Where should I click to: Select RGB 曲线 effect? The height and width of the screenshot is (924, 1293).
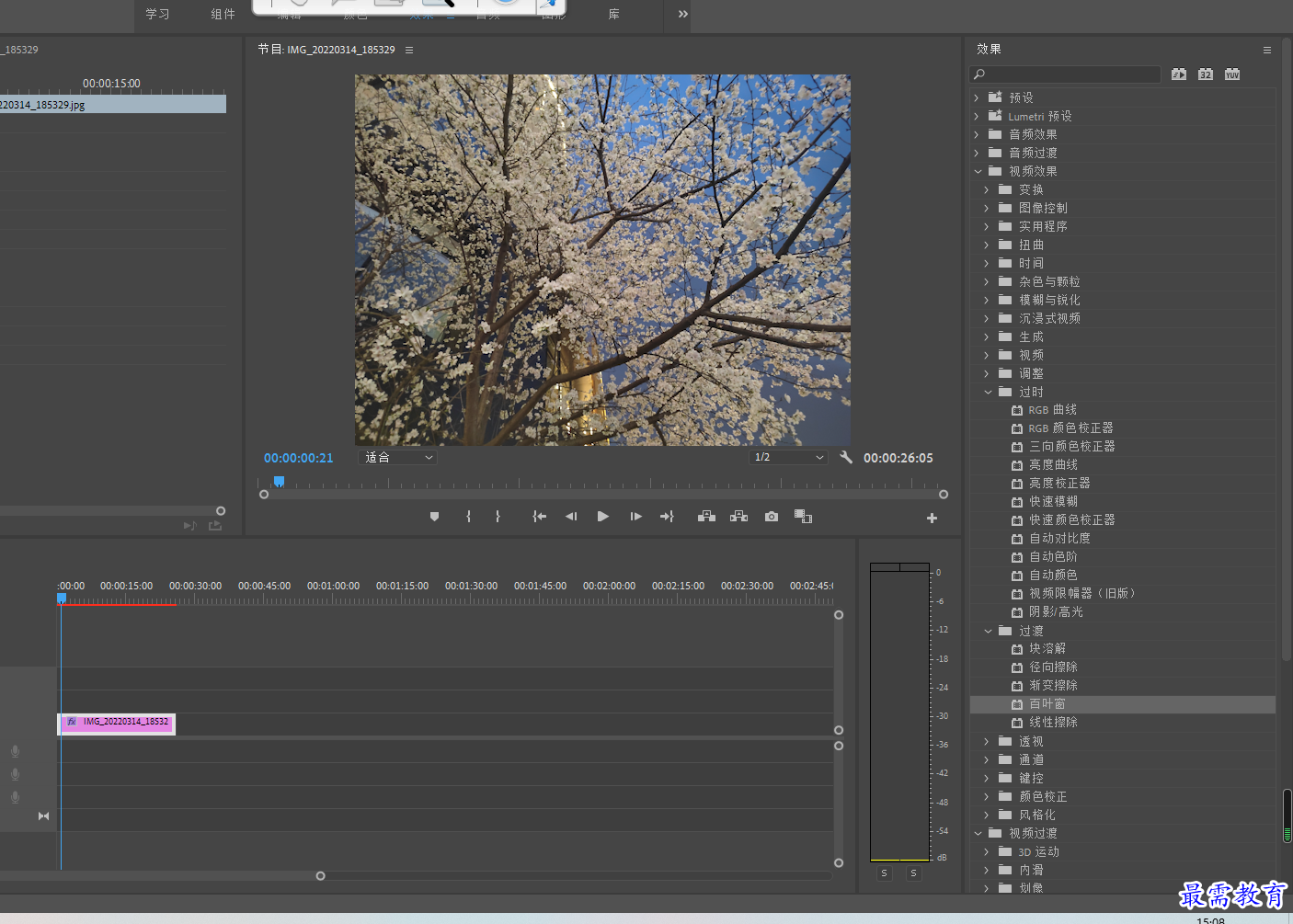click(1052, 410)
